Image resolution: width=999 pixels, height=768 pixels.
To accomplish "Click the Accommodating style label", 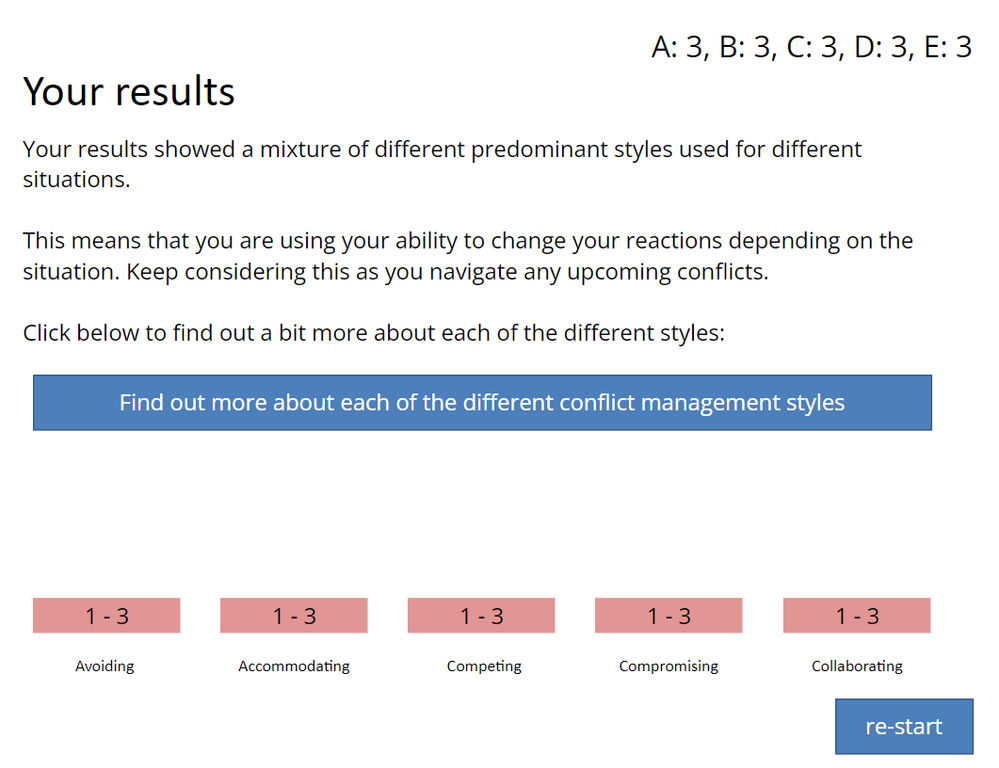I will pyautogui.click(x=294, y=666).
